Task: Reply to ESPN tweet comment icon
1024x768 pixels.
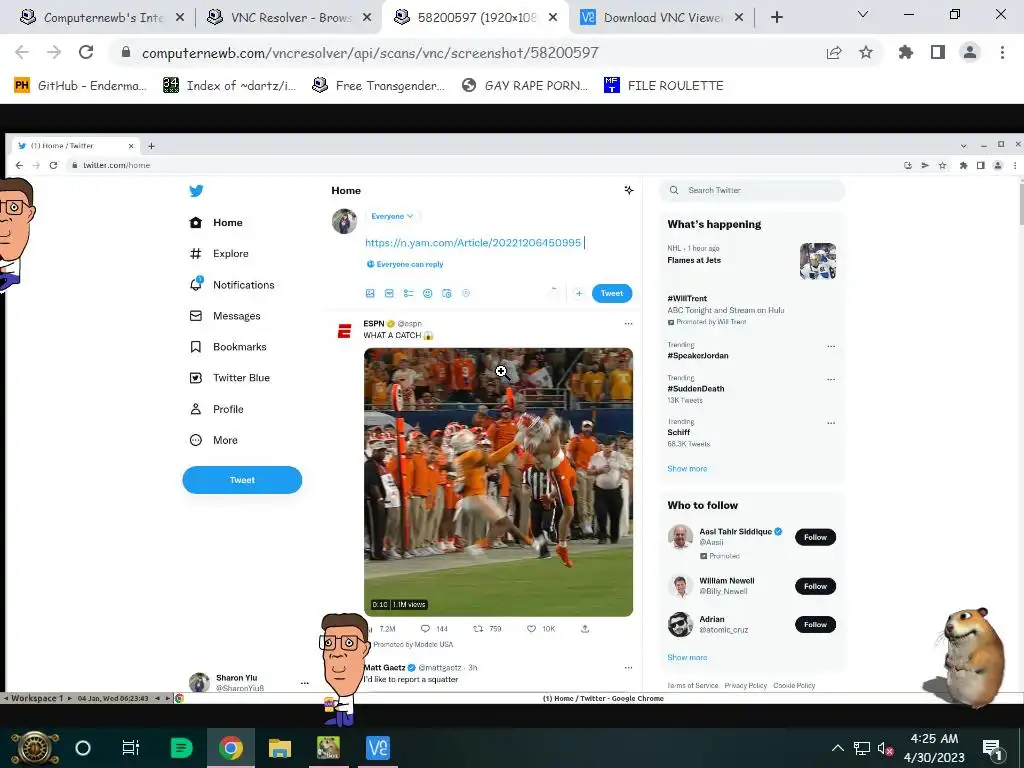Action: [x=425, y=629]
